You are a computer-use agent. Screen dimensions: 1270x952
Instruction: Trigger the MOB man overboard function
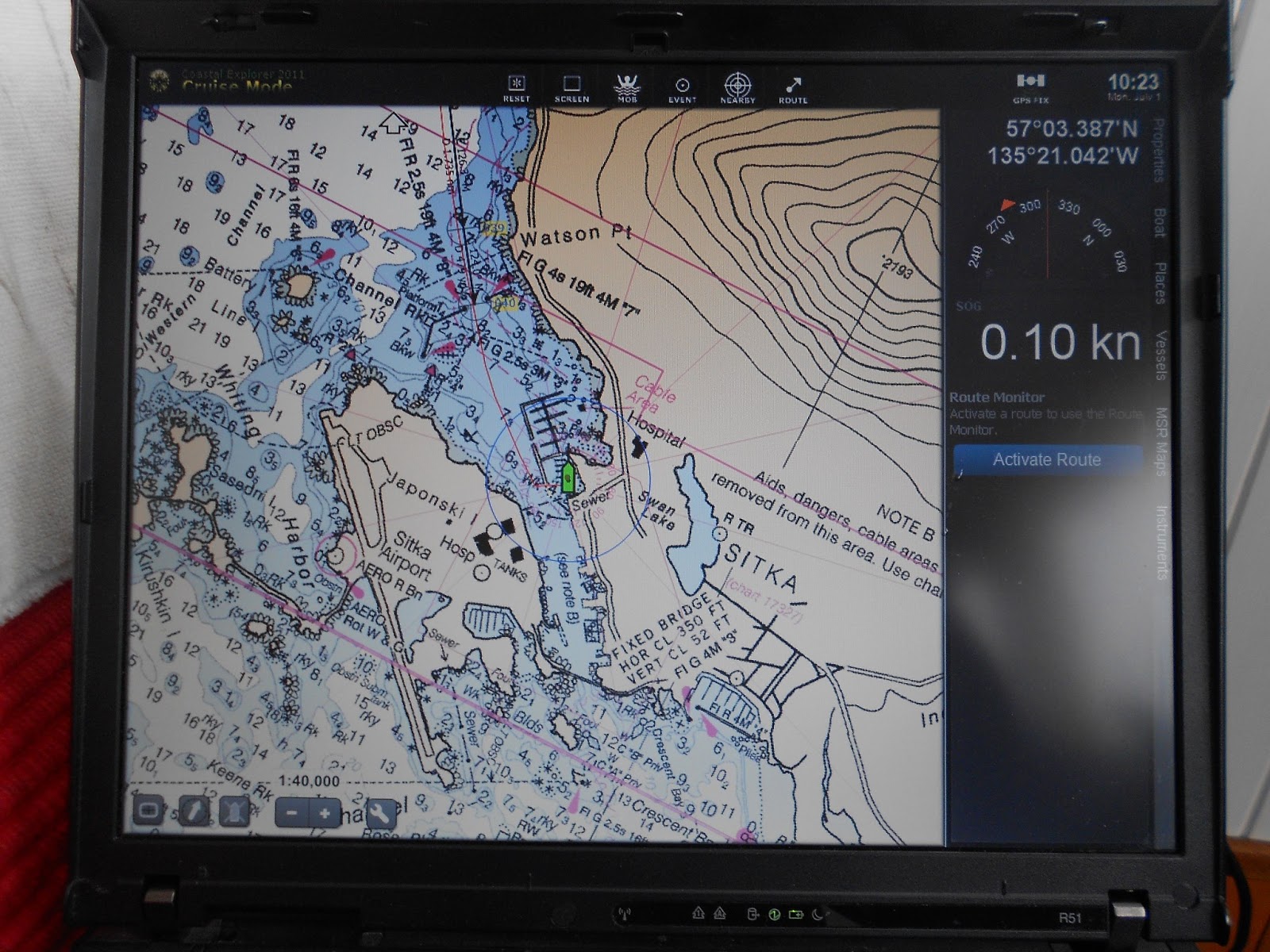[x=625, y=86]
